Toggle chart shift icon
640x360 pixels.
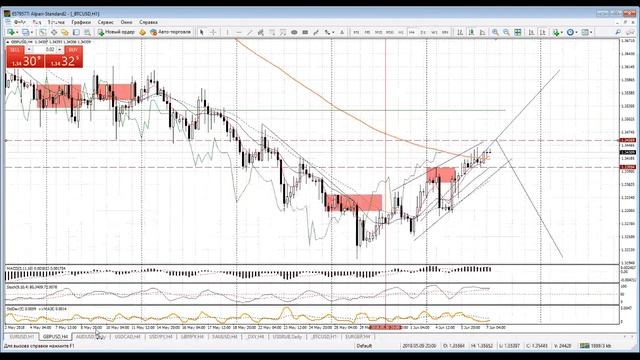coord(543,32)
